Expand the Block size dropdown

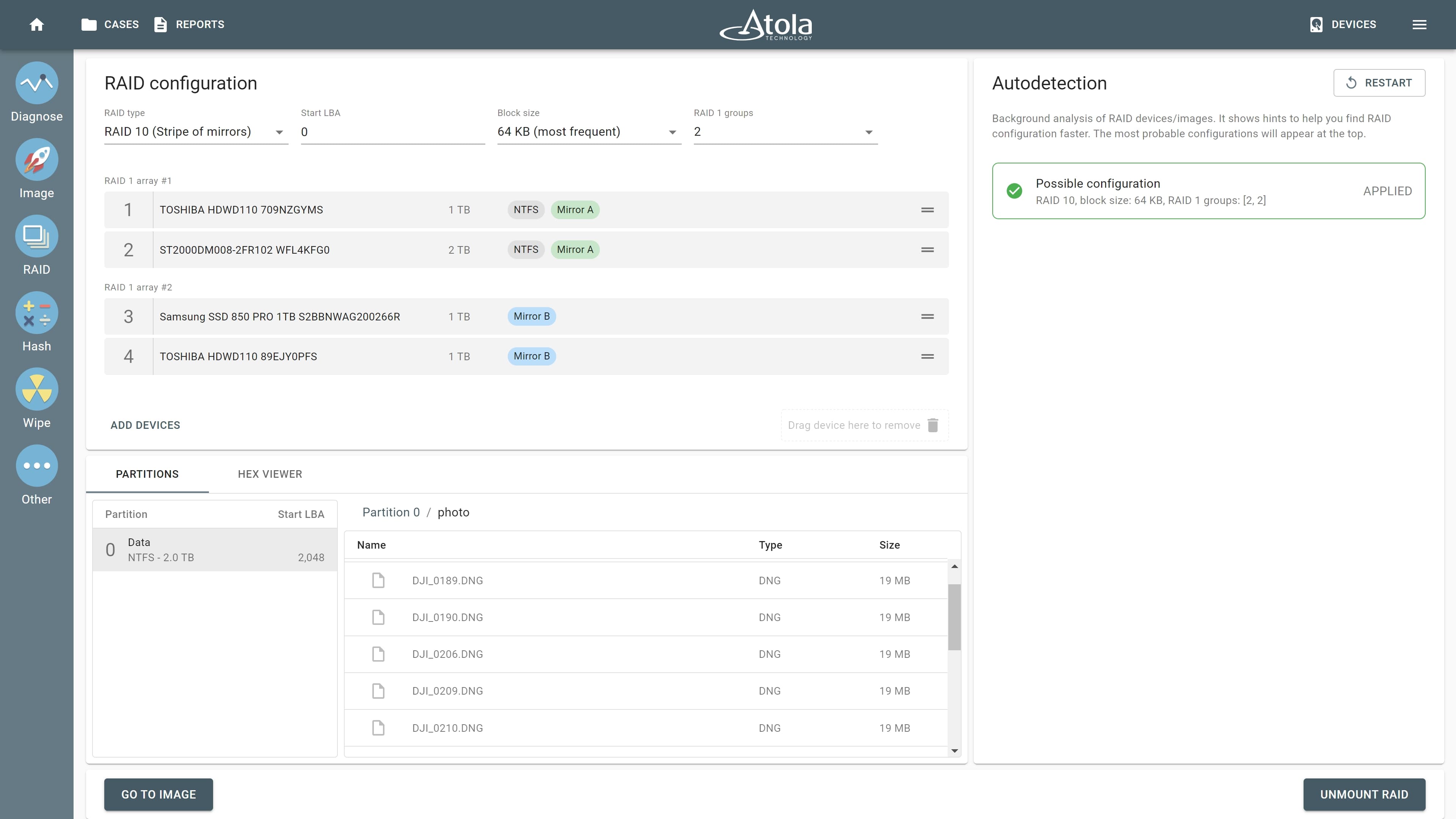(589, 132)
